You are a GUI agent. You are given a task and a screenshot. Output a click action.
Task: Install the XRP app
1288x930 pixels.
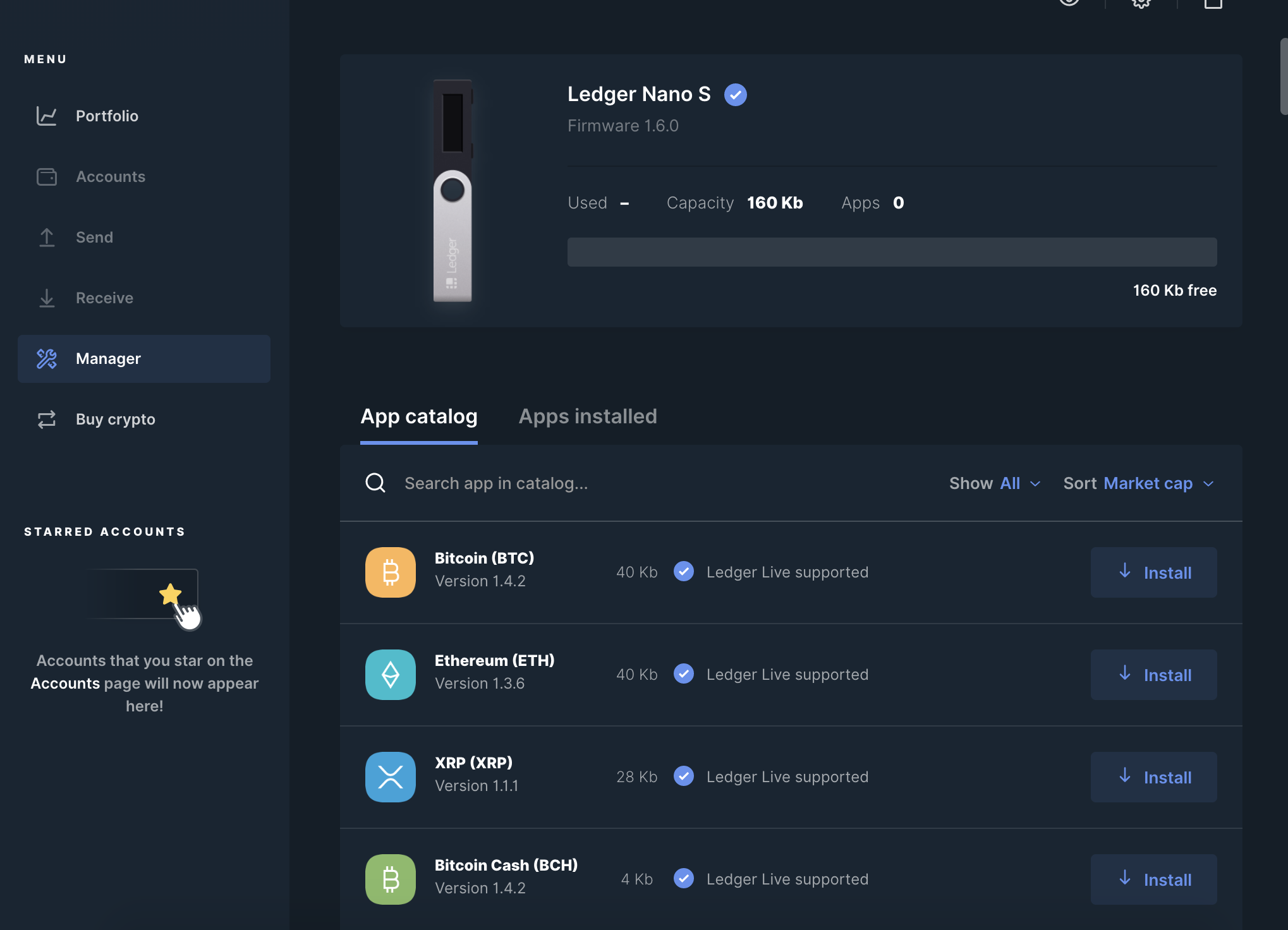pos(1153,777)
